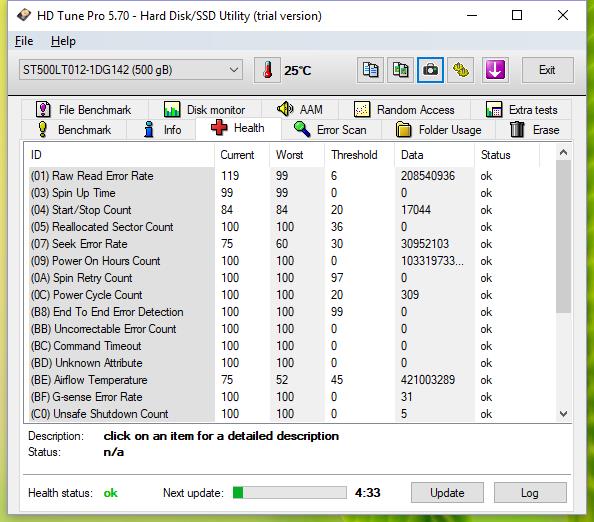Click the Current column header
594x522 pixels.
[242, 155]
